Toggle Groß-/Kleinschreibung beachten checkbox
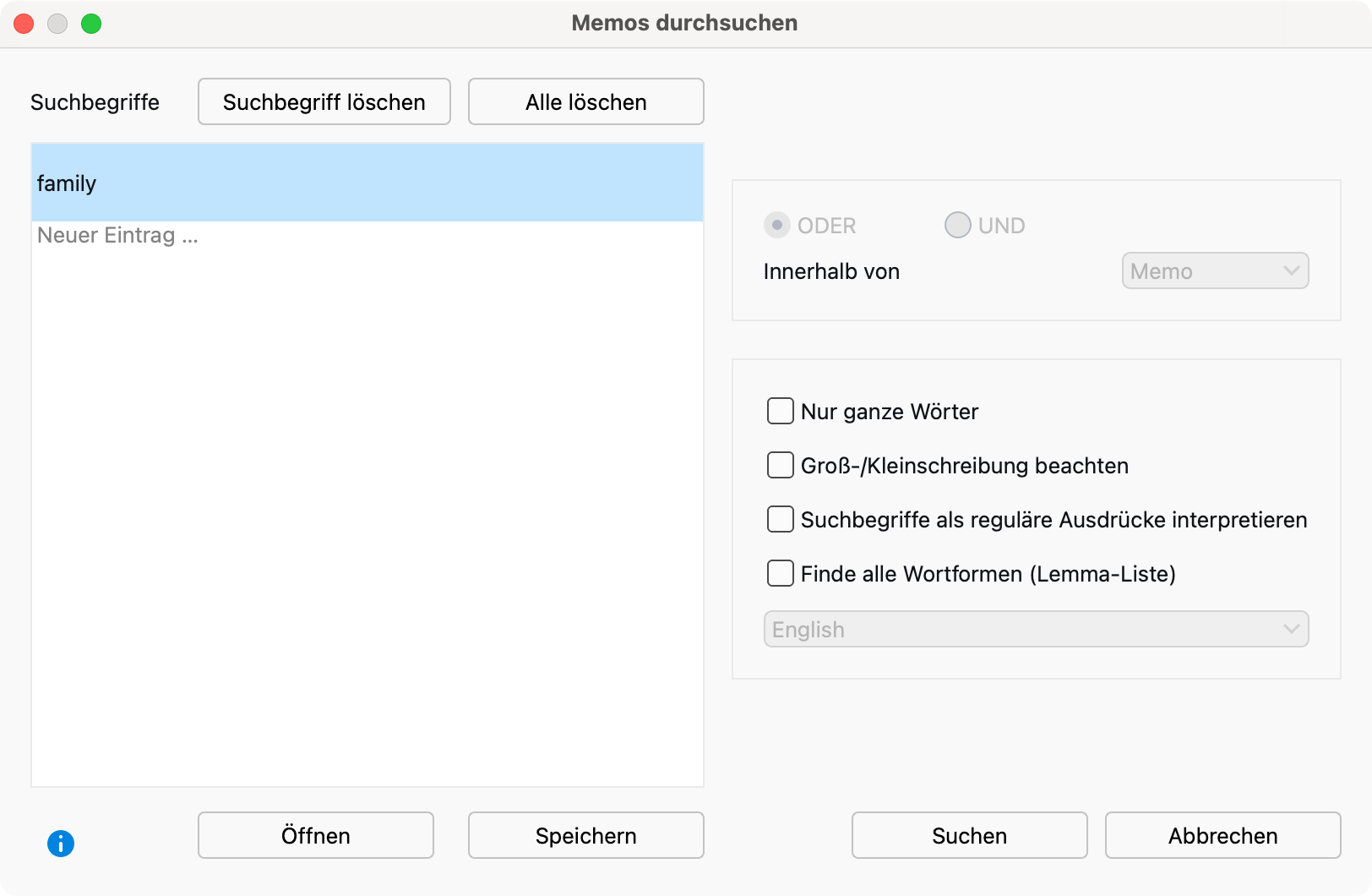Image resolution: width=1372 pixels, height=896 pixels. 780,465
